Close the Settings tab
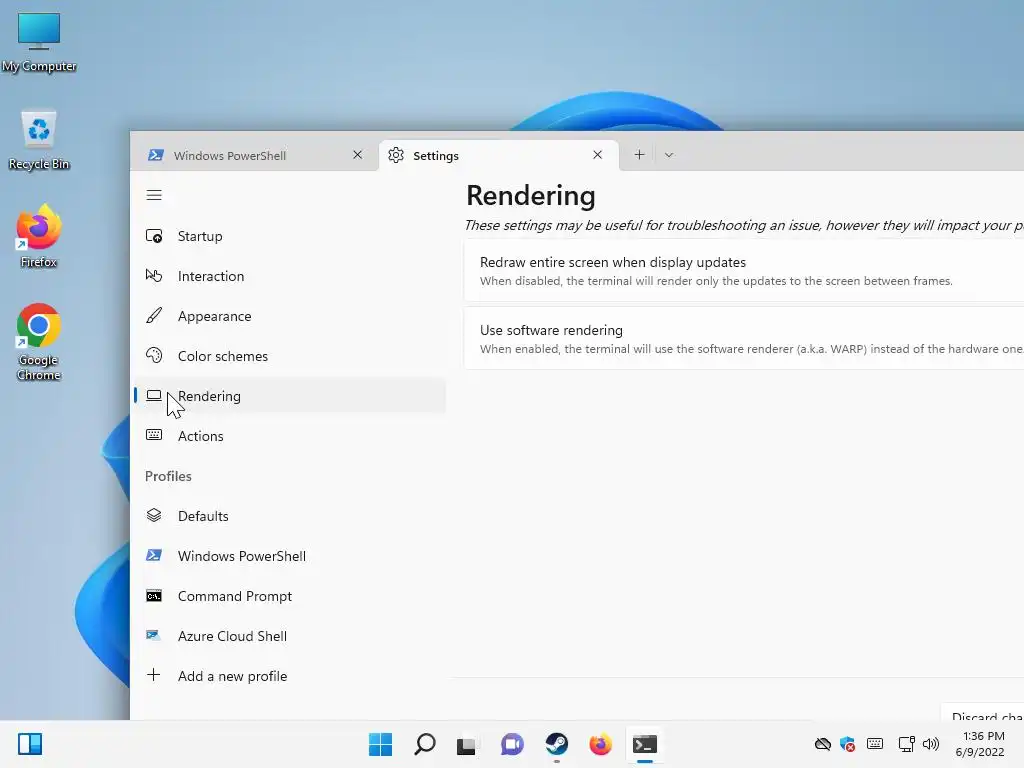Image resolution: width=1024 pixels, height=768 pixels. tap(598, 155)
